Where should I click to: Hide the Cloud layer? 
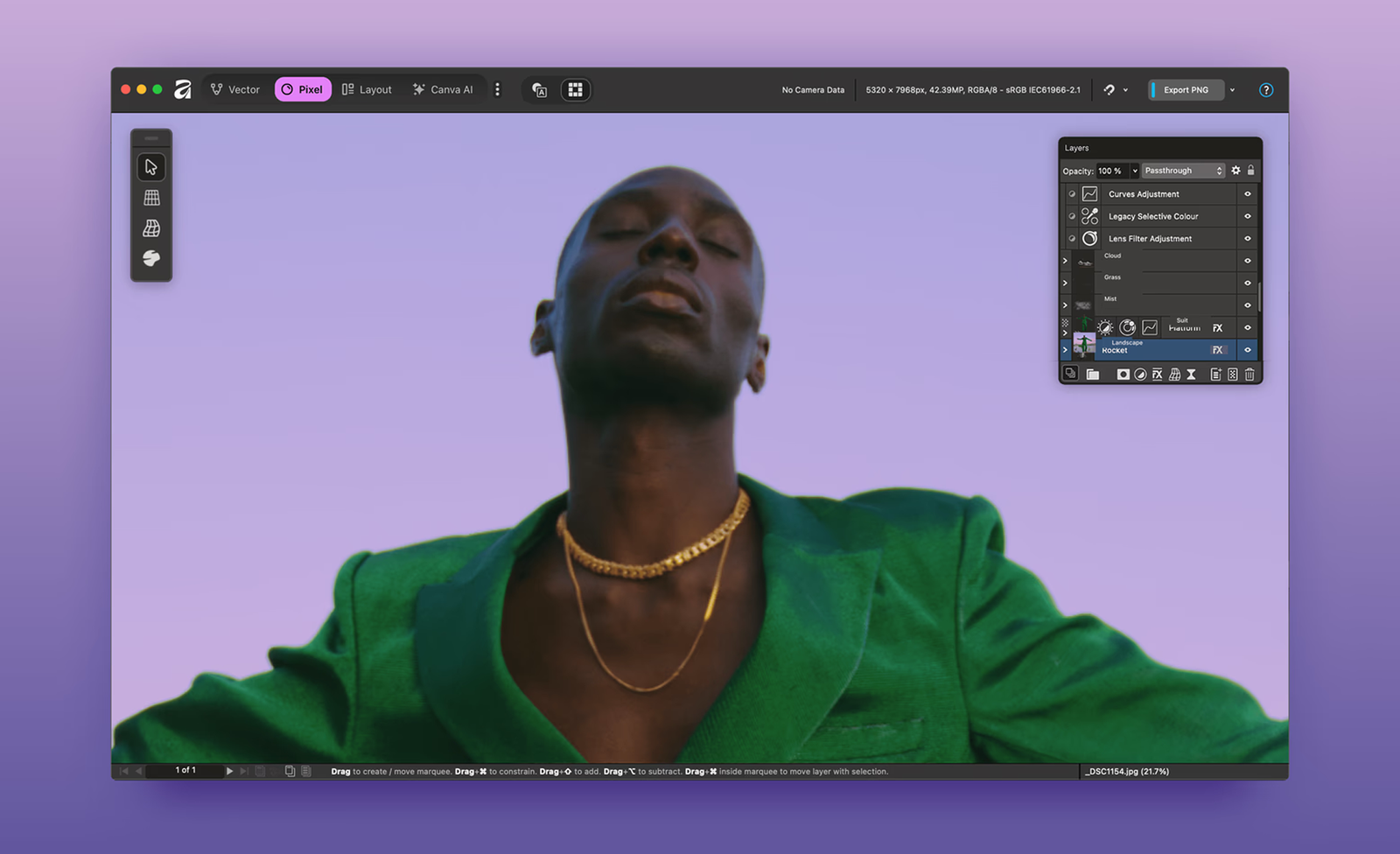point(1248,261)
